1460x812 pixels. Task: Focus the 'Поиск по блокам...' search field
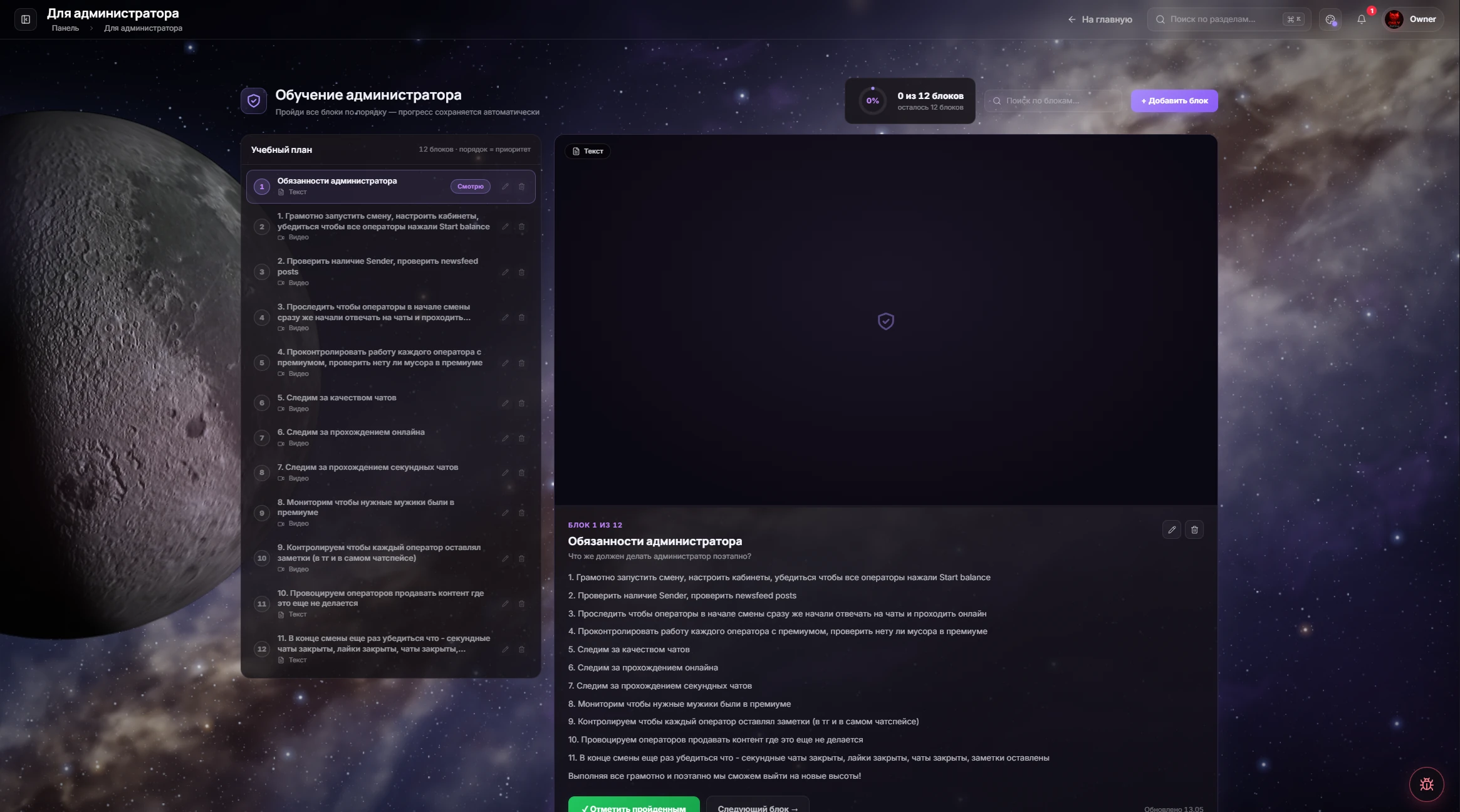pos(1053,101)
